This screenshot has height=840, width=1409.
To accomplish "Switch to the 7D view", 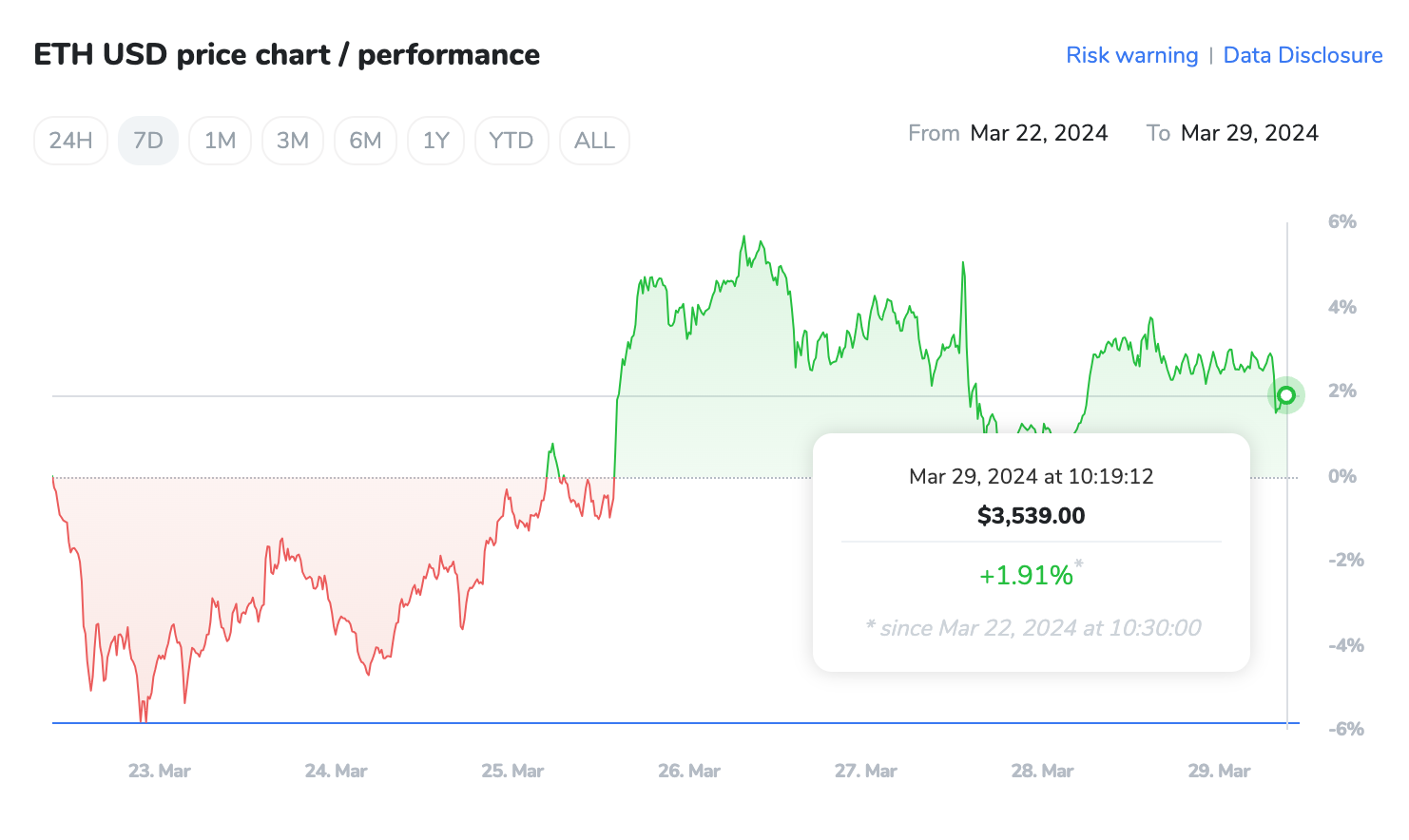I will (x=148, y=140).
